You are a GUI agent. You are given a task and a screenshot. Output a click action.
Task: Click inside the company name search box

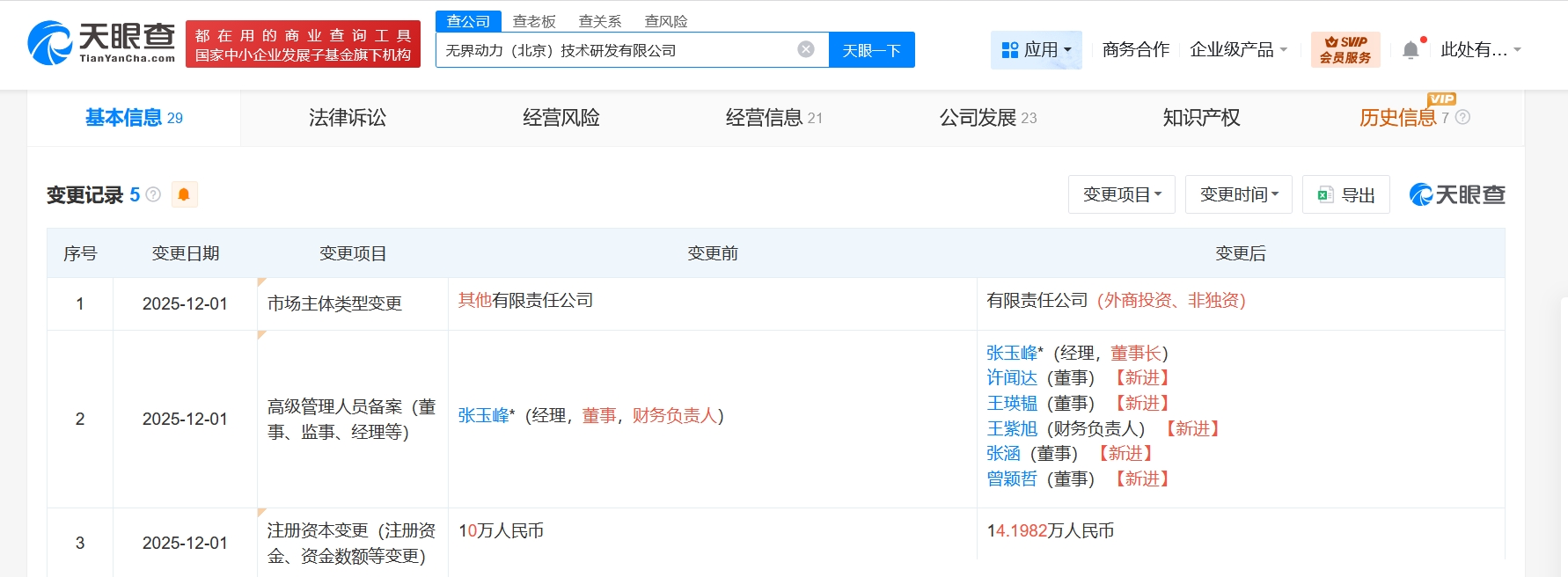pos(616,50)
